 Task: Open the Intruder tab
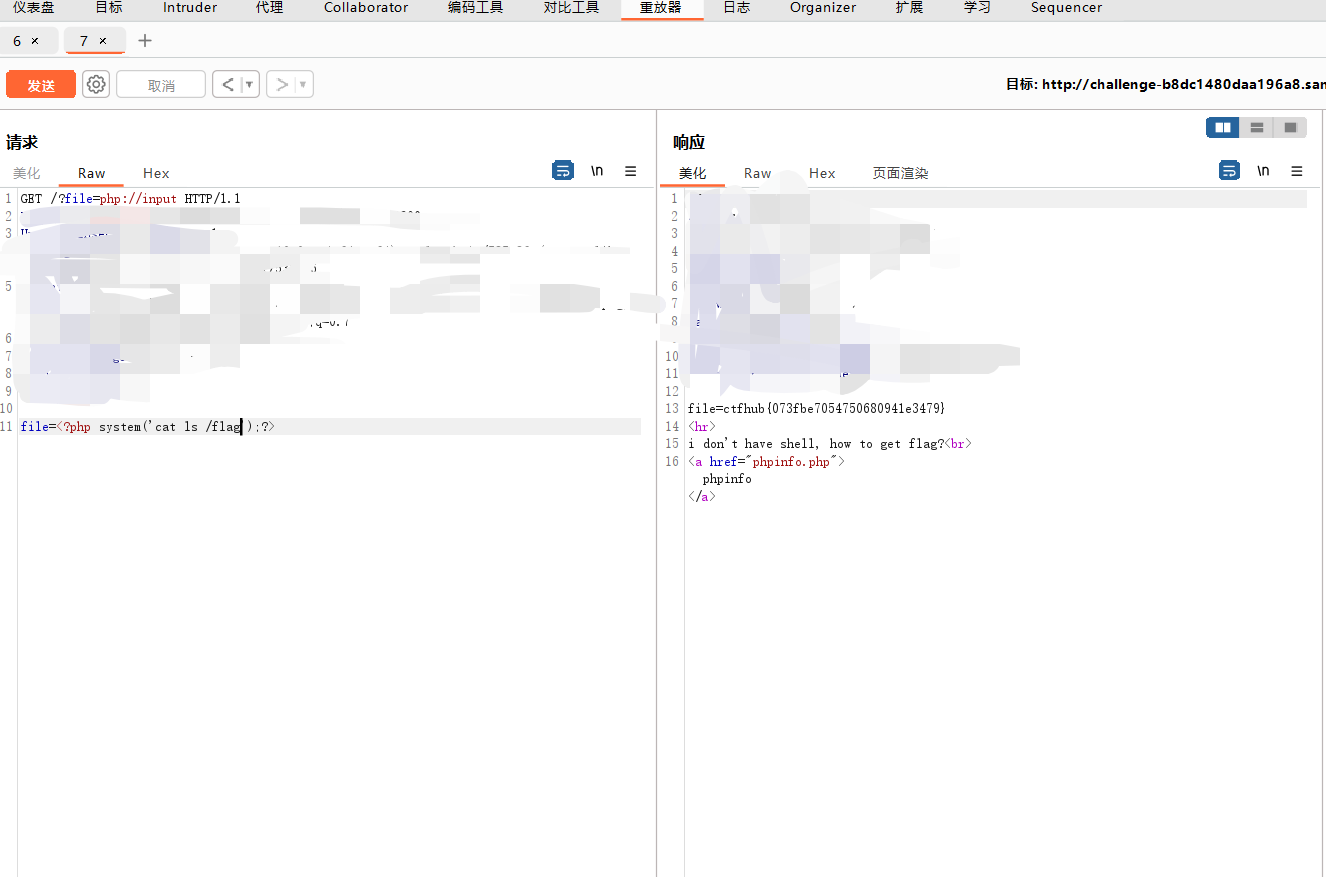click(x=190, y=8)
